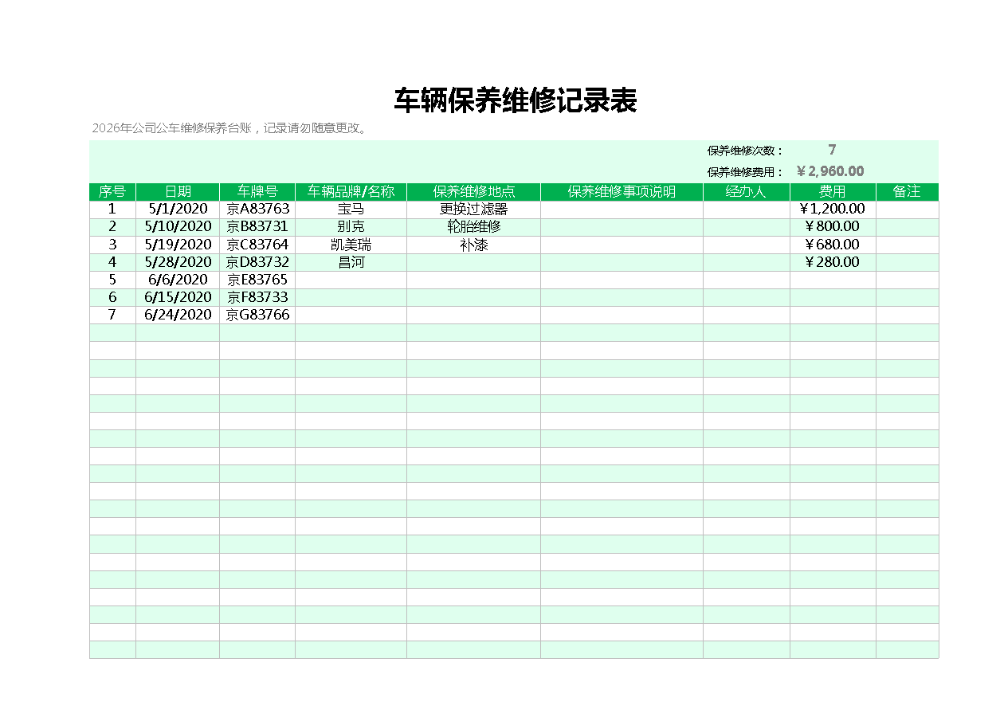Image resolution: width=1000 pixels, height=725 pixels.
Task: Select vehicle brand cell 宝马
Action: [x=351, y=209]
